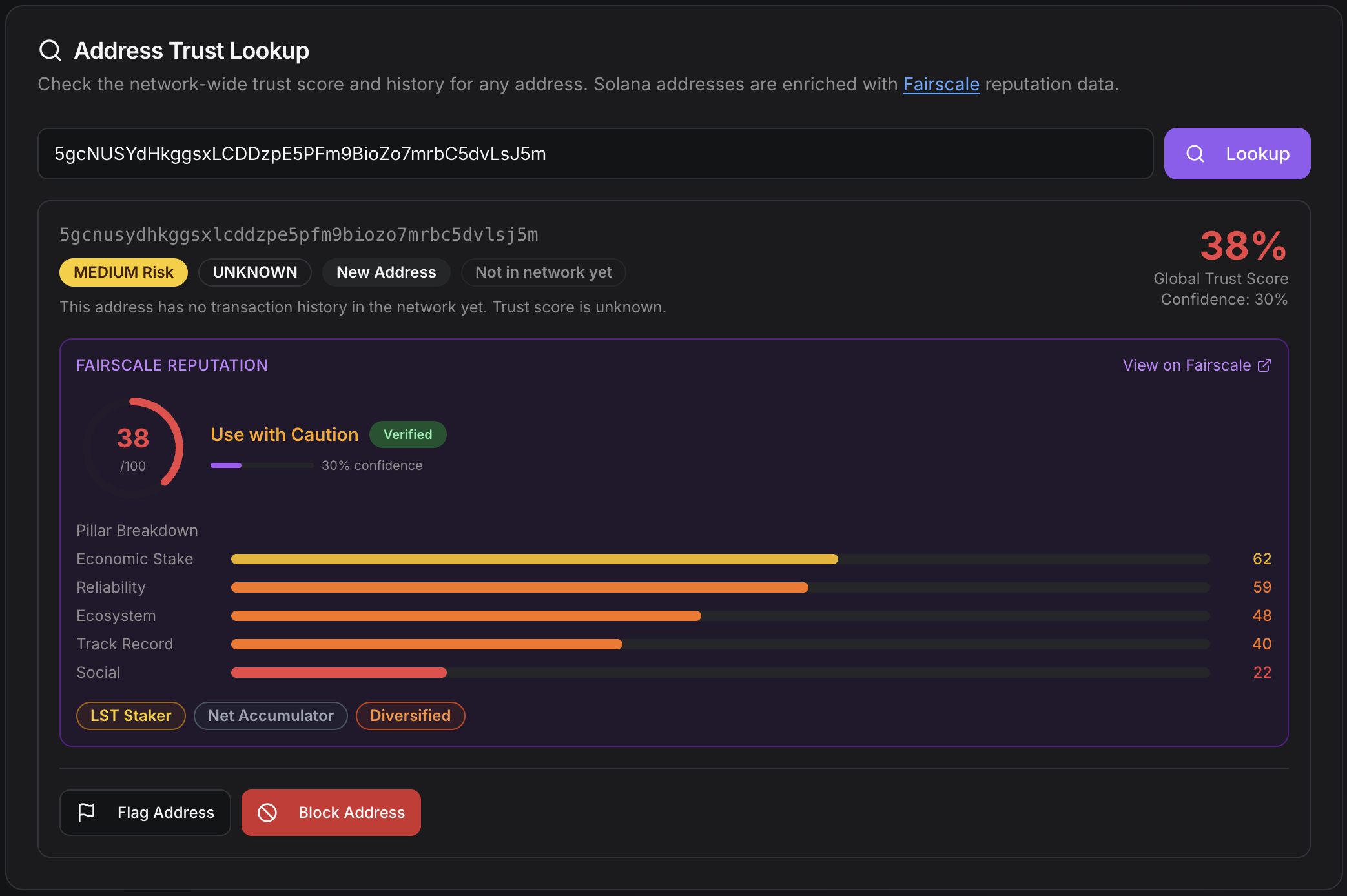Click the Pillar Breakdown label
This screenshot has width=1347, height=896.
(x=137, y=531)
